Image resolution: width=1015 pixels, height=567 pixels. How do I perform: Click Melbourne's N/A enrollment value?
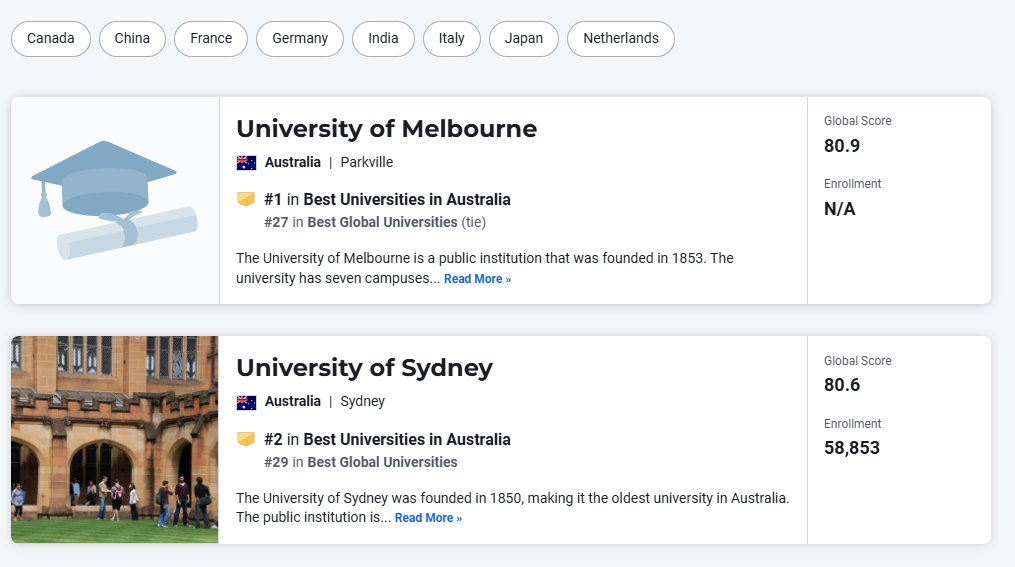840,209
